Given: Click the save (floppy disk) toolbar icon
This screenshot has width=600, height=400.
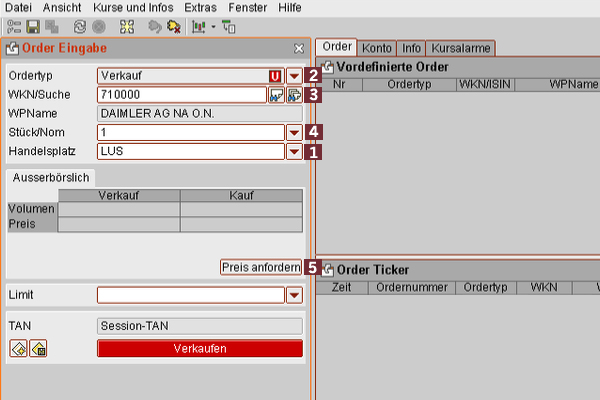Looking at the screenshot, I should [34, 26].
